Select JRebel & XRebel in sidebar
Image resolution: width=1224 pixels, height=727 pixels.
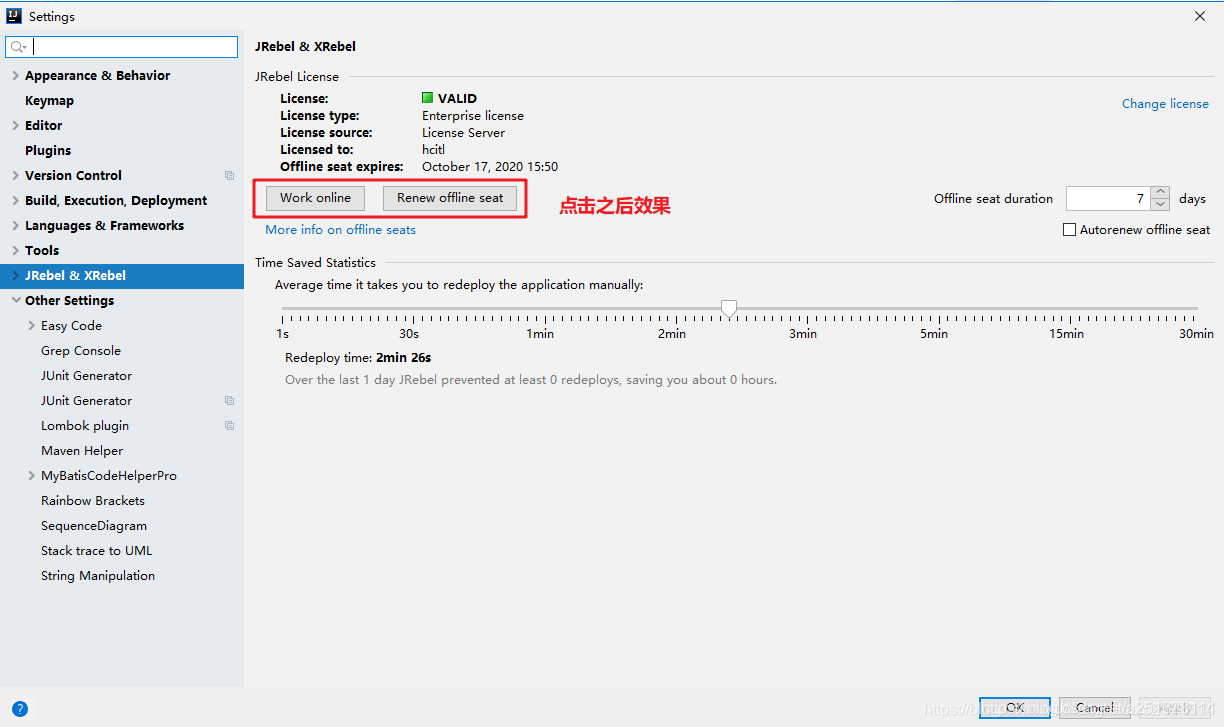[x=122, y=276]
